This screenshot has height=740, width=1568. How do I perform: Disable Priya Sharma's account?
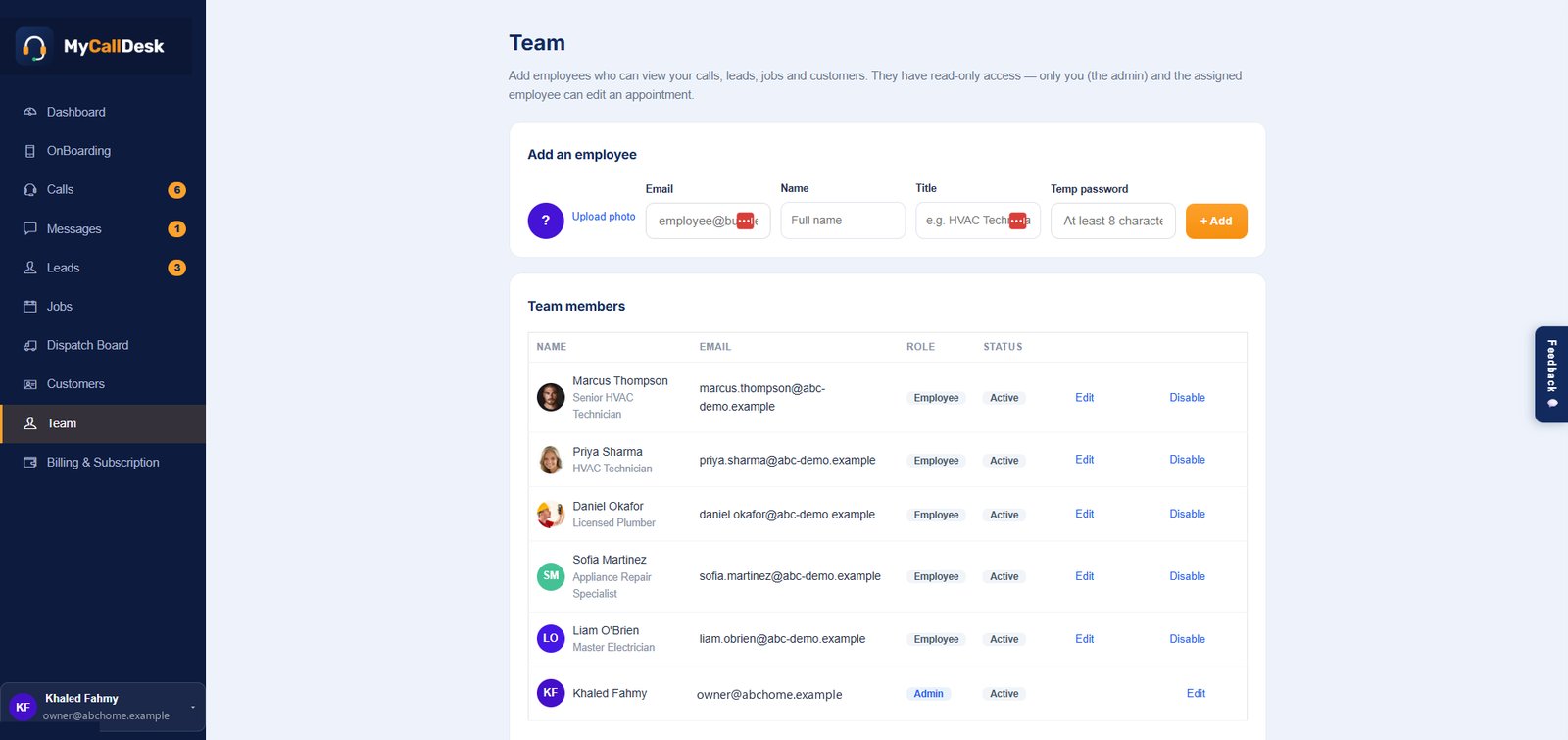click(1187, 460)
